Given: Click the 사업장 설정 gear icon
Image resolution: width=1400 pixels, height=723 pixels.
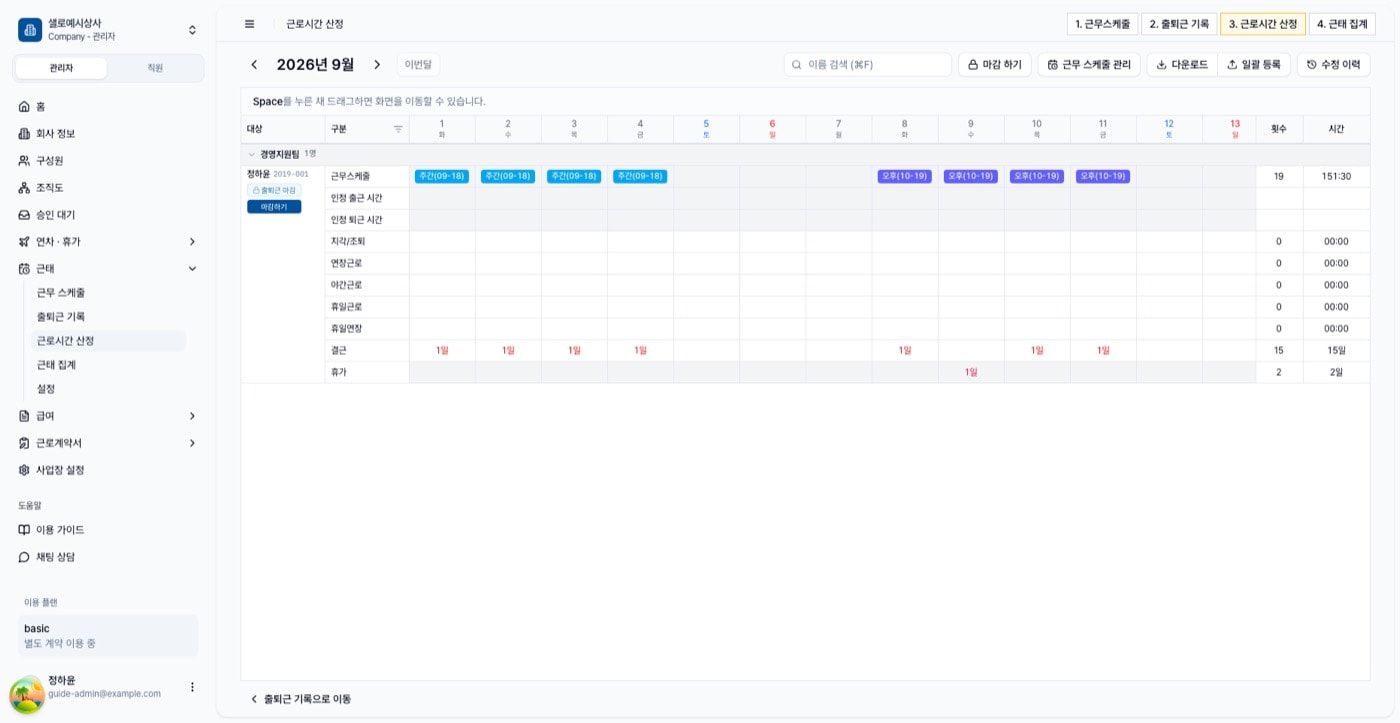Looking at the screenshot, I should (x=25, y=470).
